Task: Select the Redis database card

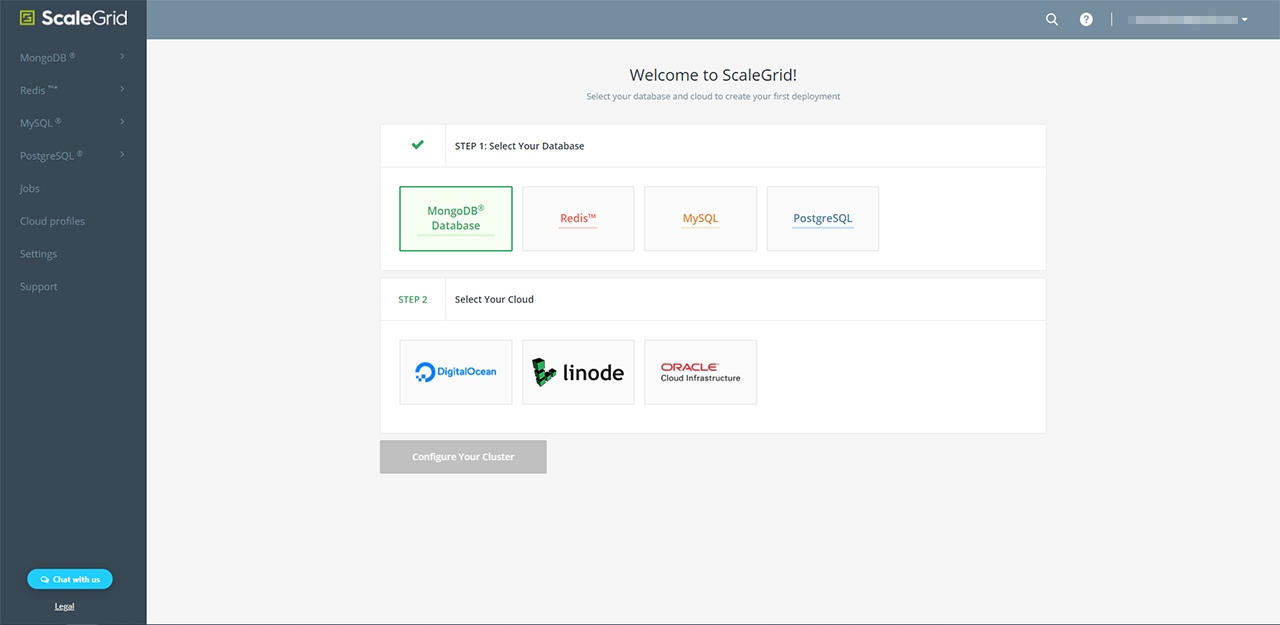Action: tap(578, 218)
